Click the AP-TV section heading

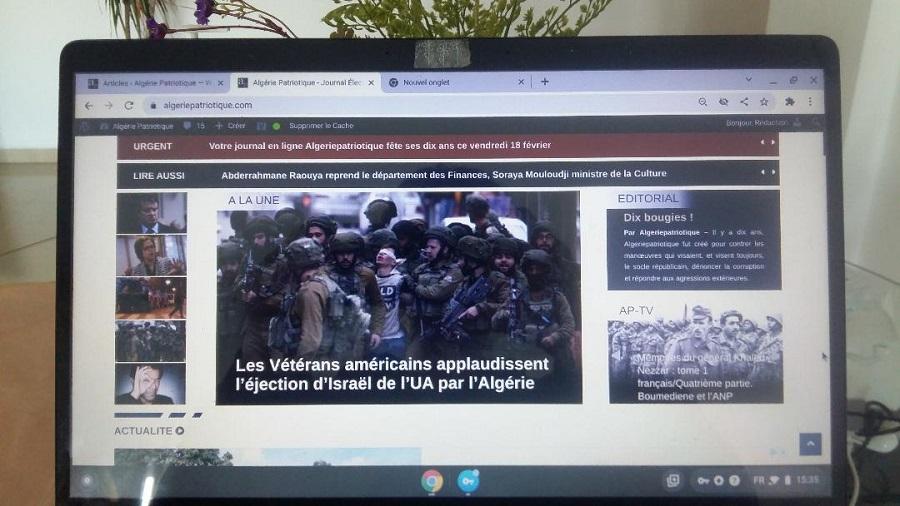[636, 310]
